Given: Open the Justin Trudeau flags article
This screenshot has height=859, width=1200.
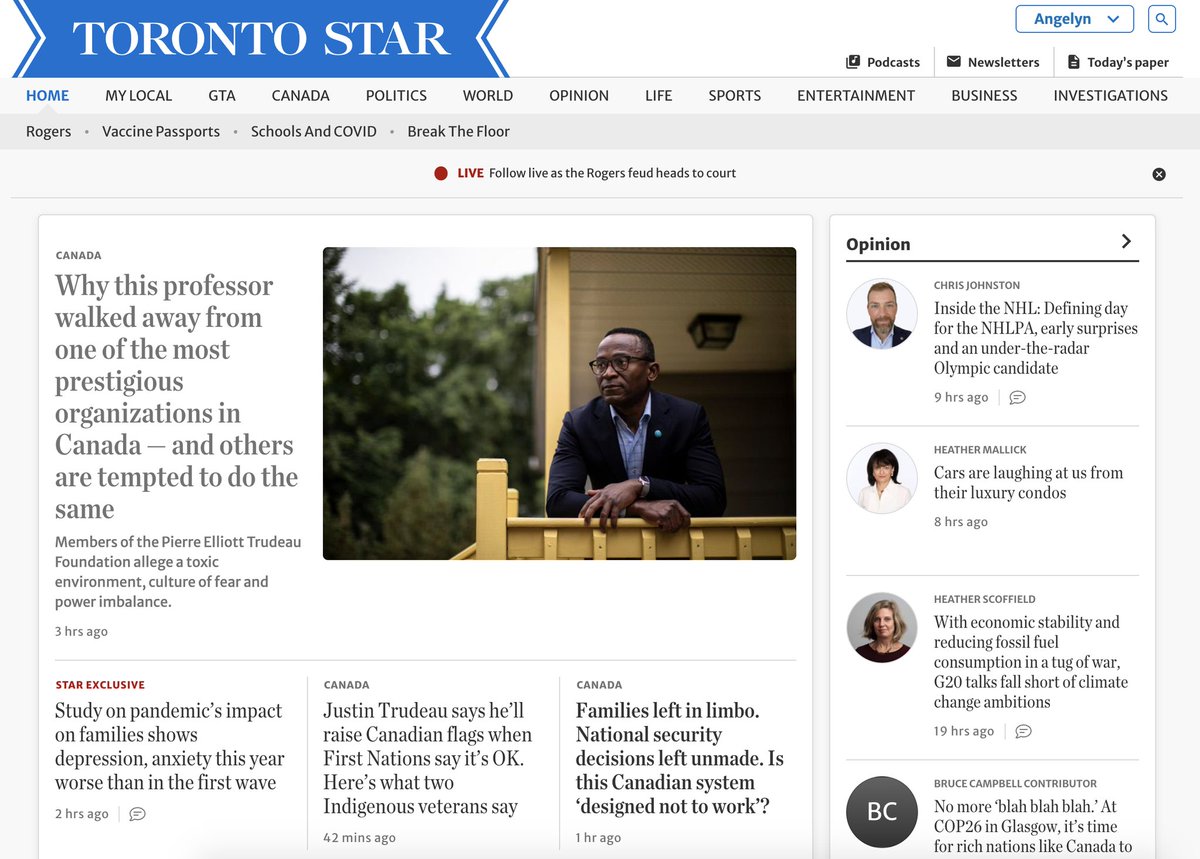Looking at the screenshot, I should pyautogui.click(x=428, y=759).
